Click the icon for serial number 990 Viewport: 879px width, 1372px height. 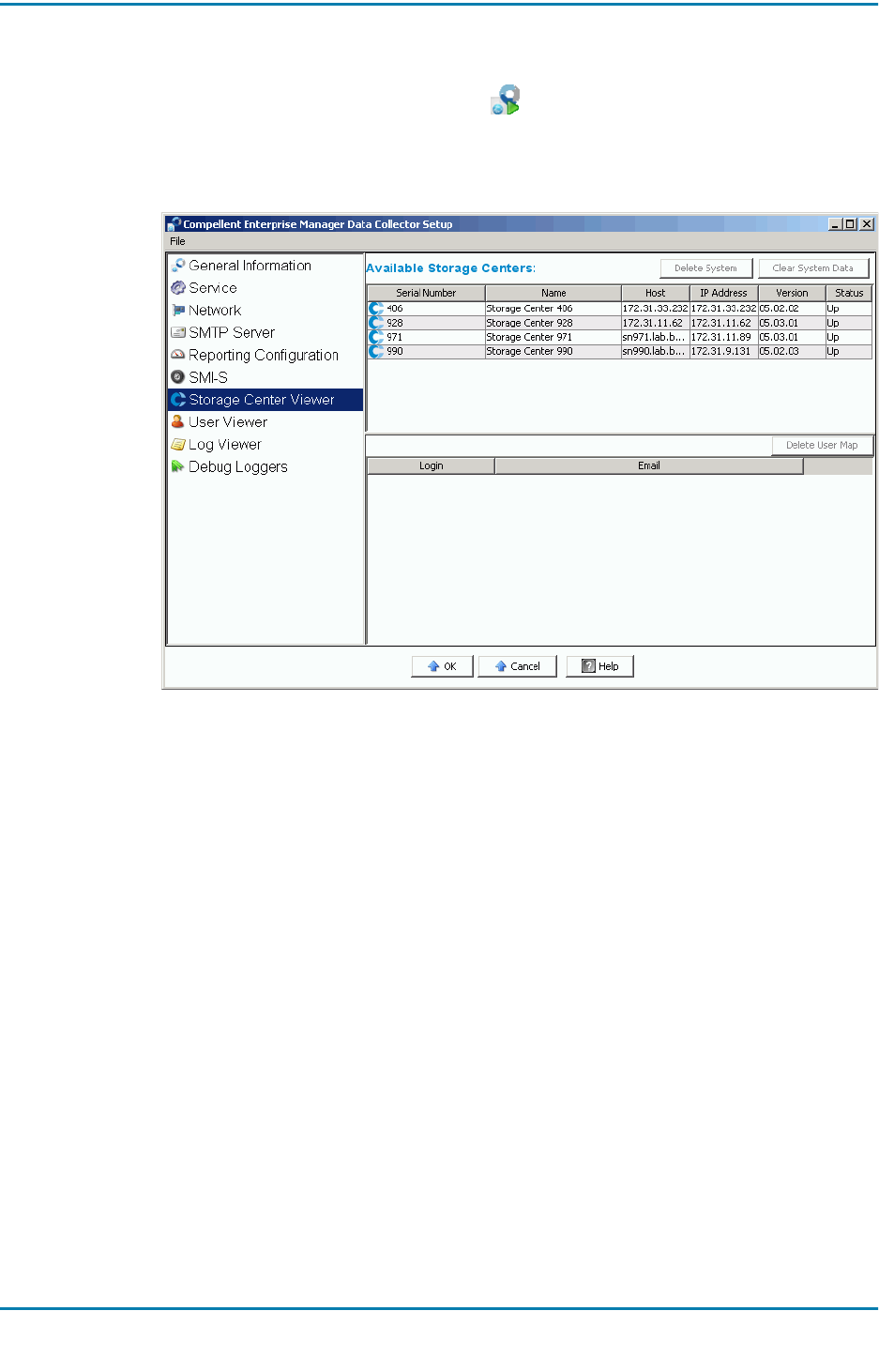[x=376, y=352]
